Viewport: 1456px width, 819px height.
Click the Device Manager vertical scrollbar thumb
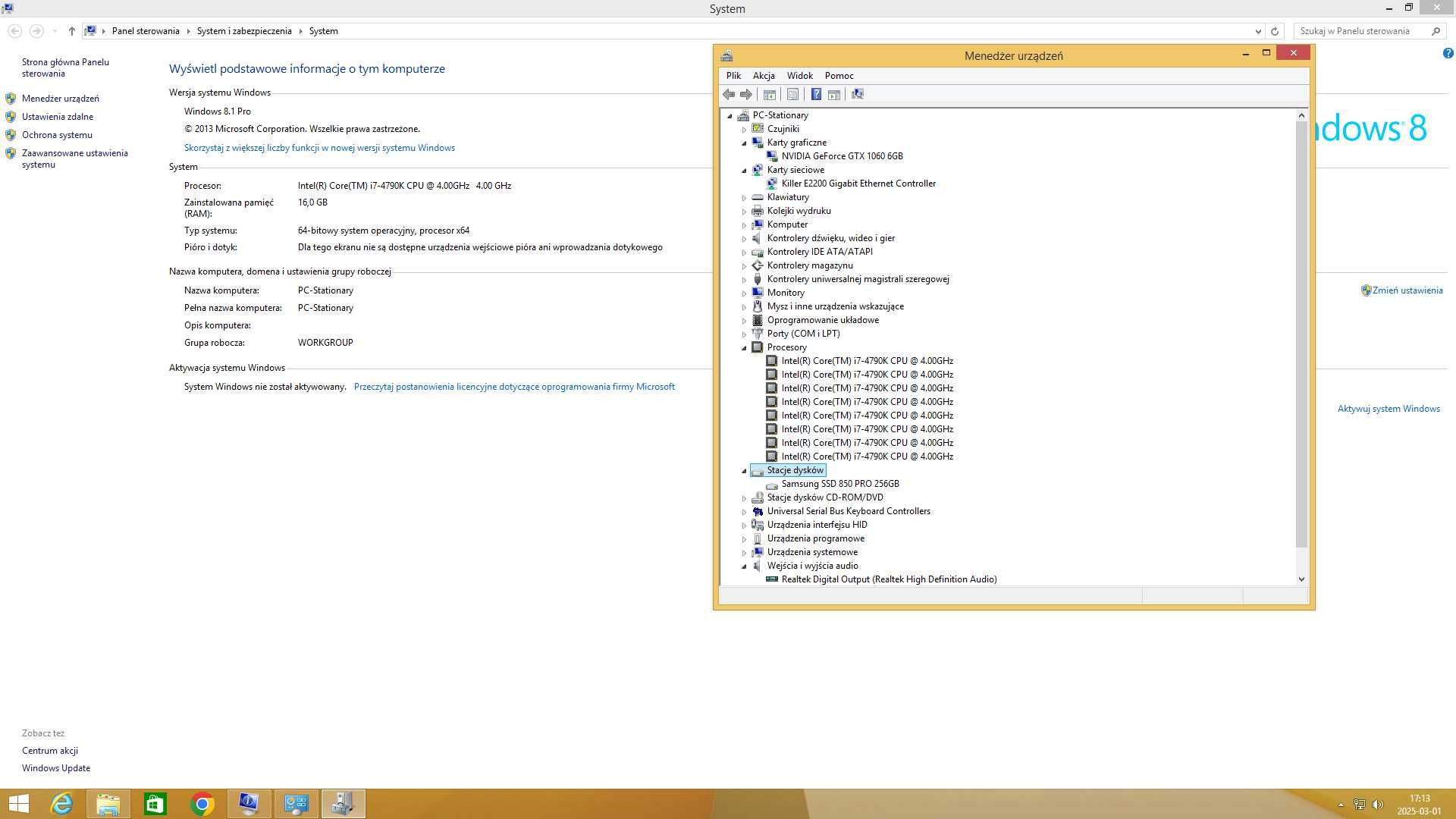point(1301,334)
